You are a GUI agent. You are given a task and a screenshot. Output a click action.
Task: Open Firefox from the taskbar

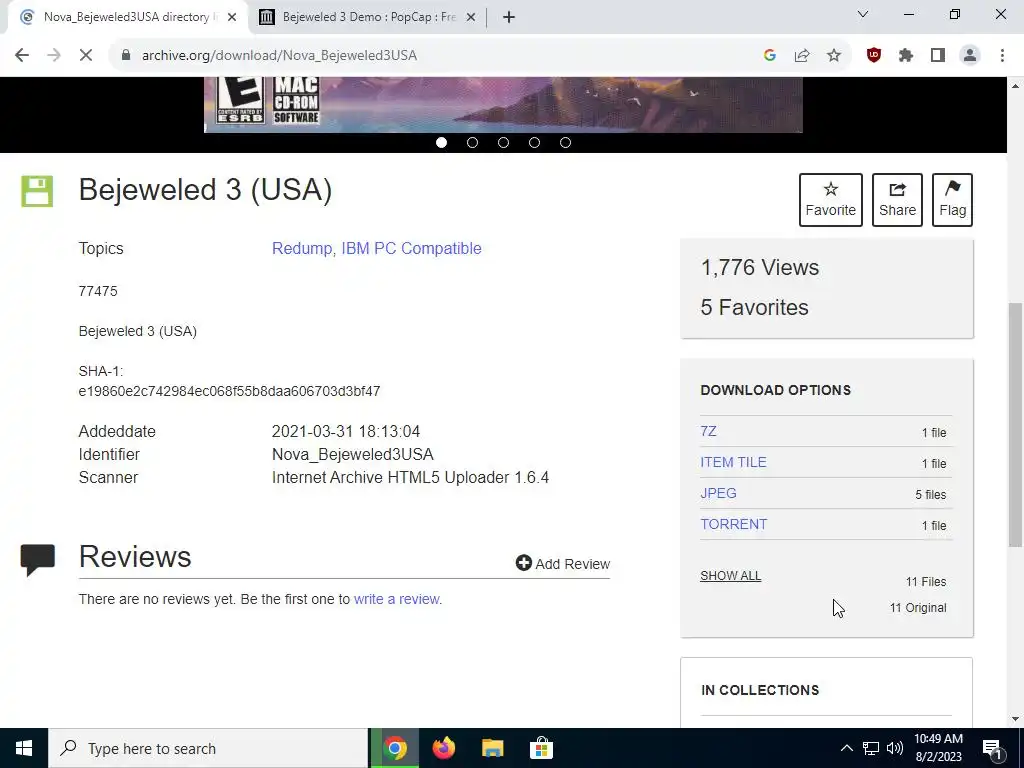[x=443, y=748]
